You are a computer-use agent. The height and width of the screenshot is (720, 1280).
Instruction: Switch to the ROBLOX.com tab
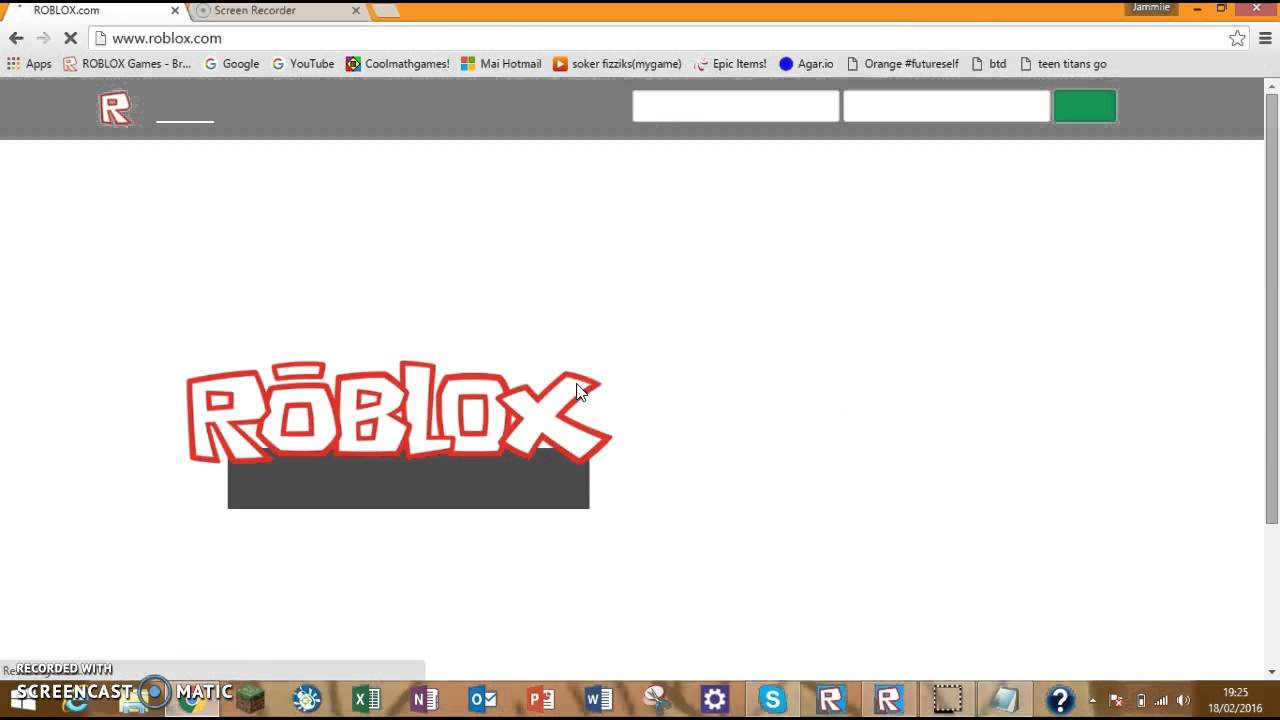click(x=97, y=10)
